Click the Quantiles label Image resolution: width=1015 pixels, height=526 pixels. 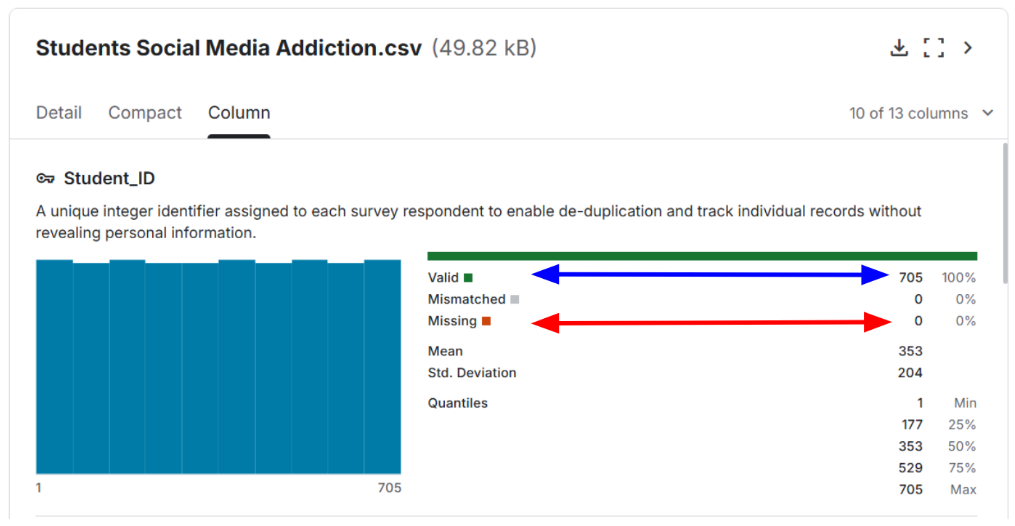pyautogui.click(x=457, y=403)
